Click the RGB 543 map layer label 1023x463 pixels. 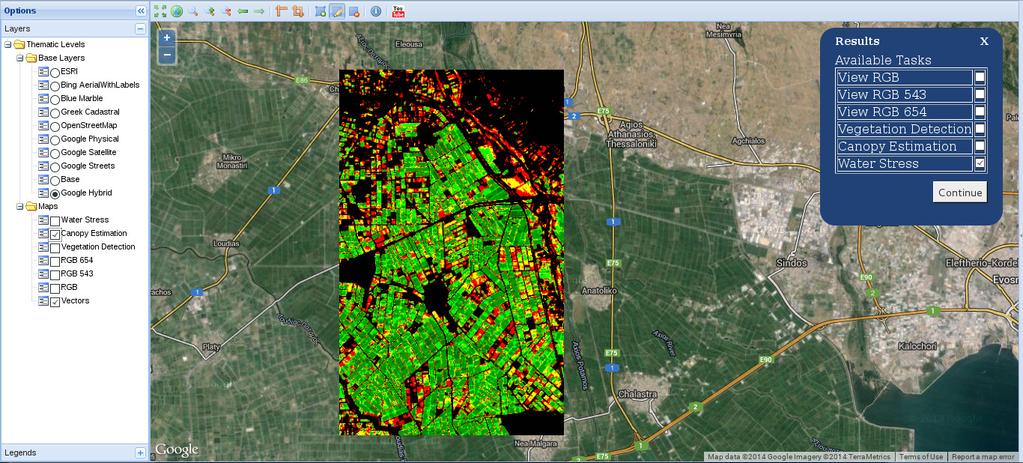click(x=76, y=273)
